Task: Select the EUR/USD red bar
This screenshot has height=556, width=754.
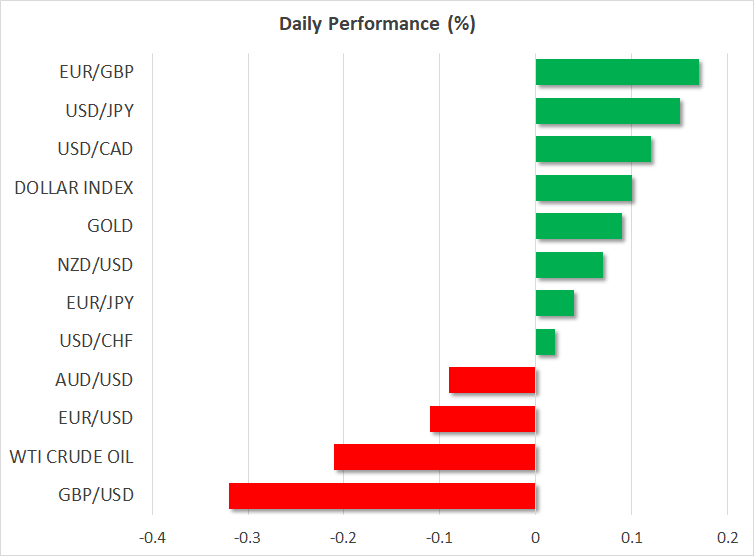Action: 483,418
